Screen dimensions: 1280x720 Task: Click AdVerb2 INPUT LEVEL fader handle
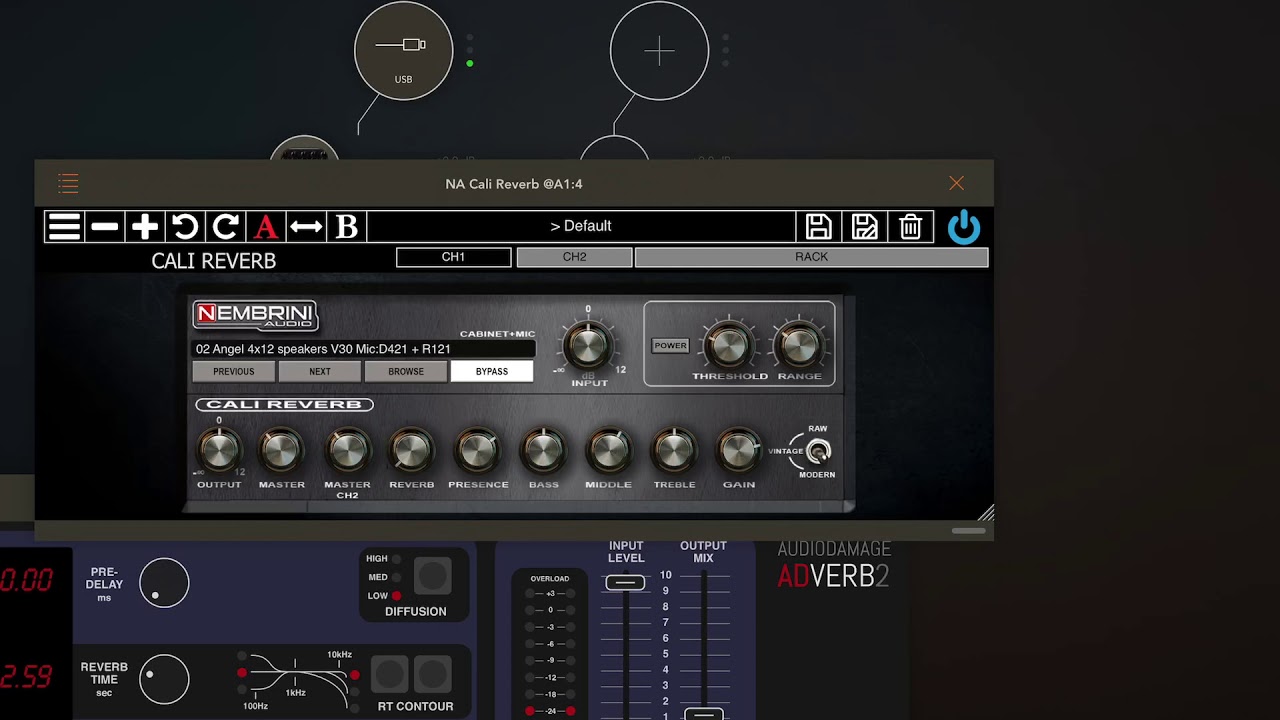[x=625, y=582]
